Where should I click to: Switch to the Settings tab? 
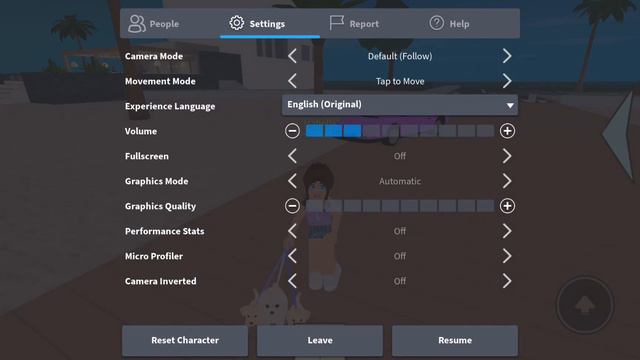tap(270, 24)
